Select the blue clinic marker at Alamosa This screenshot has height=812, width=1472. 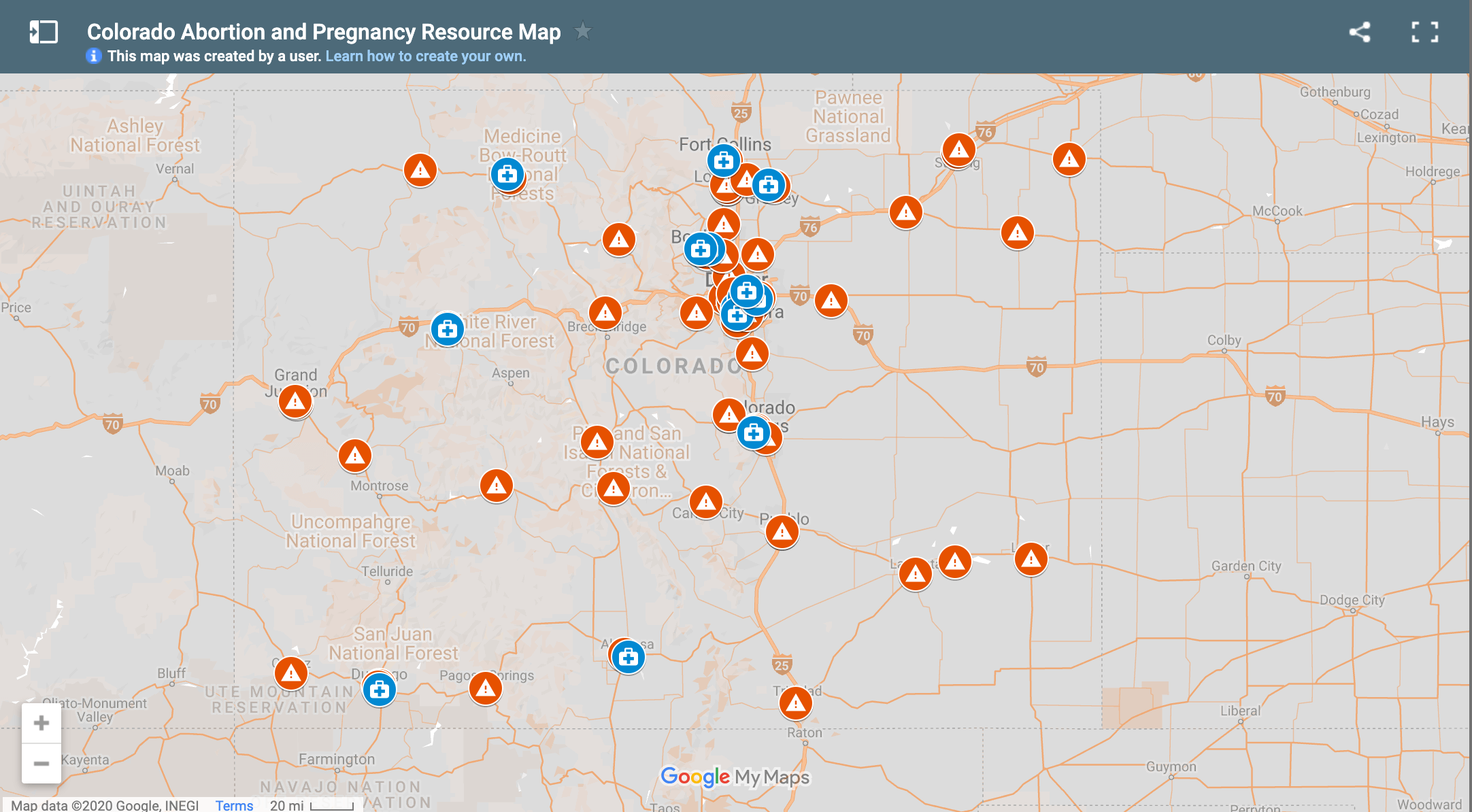[x=629, y=657]
